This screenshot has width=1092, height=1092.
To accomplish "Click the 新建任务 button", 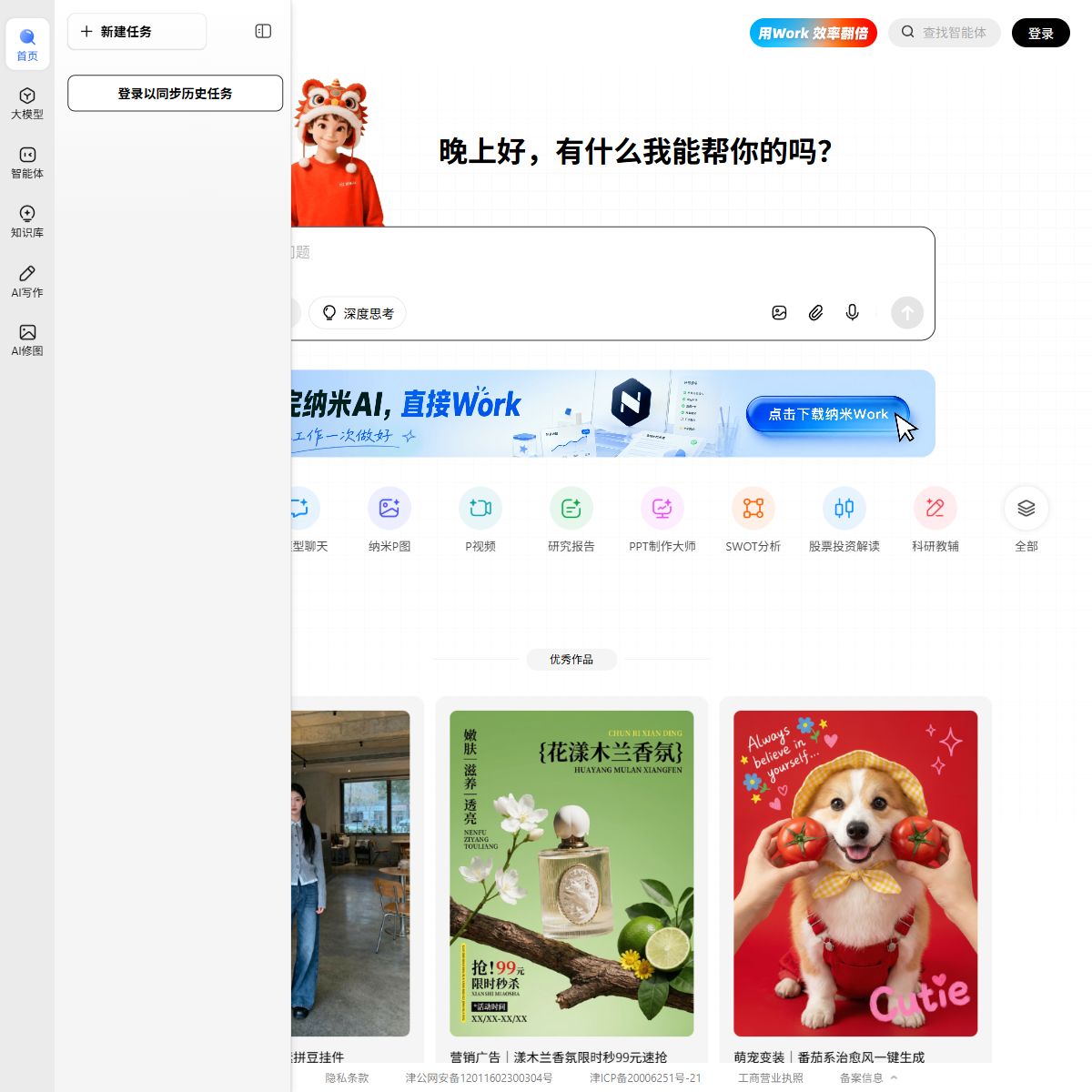I will (136, 31).
